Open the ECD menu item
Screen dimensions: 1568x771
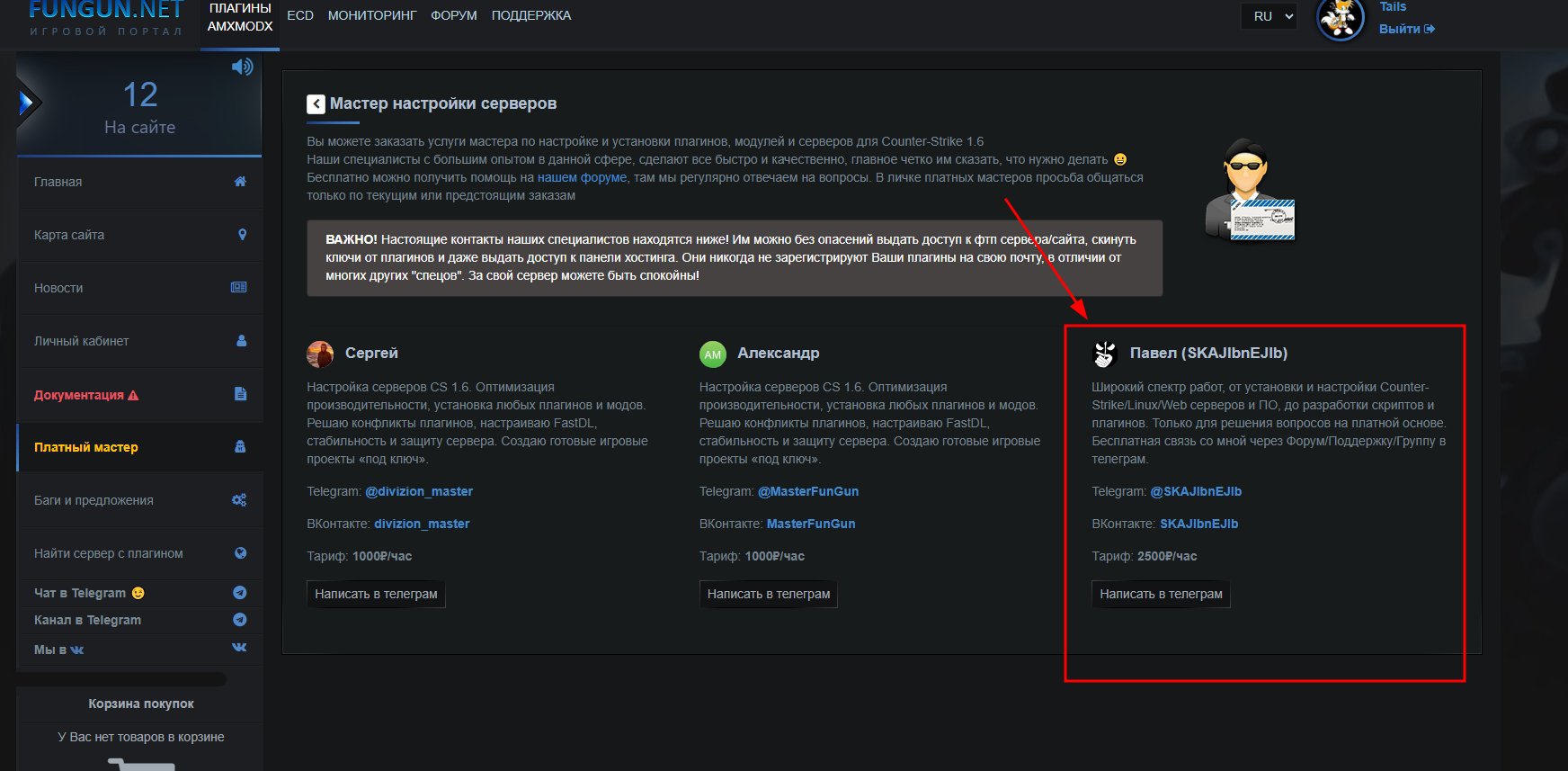click(x=300, y=15)
